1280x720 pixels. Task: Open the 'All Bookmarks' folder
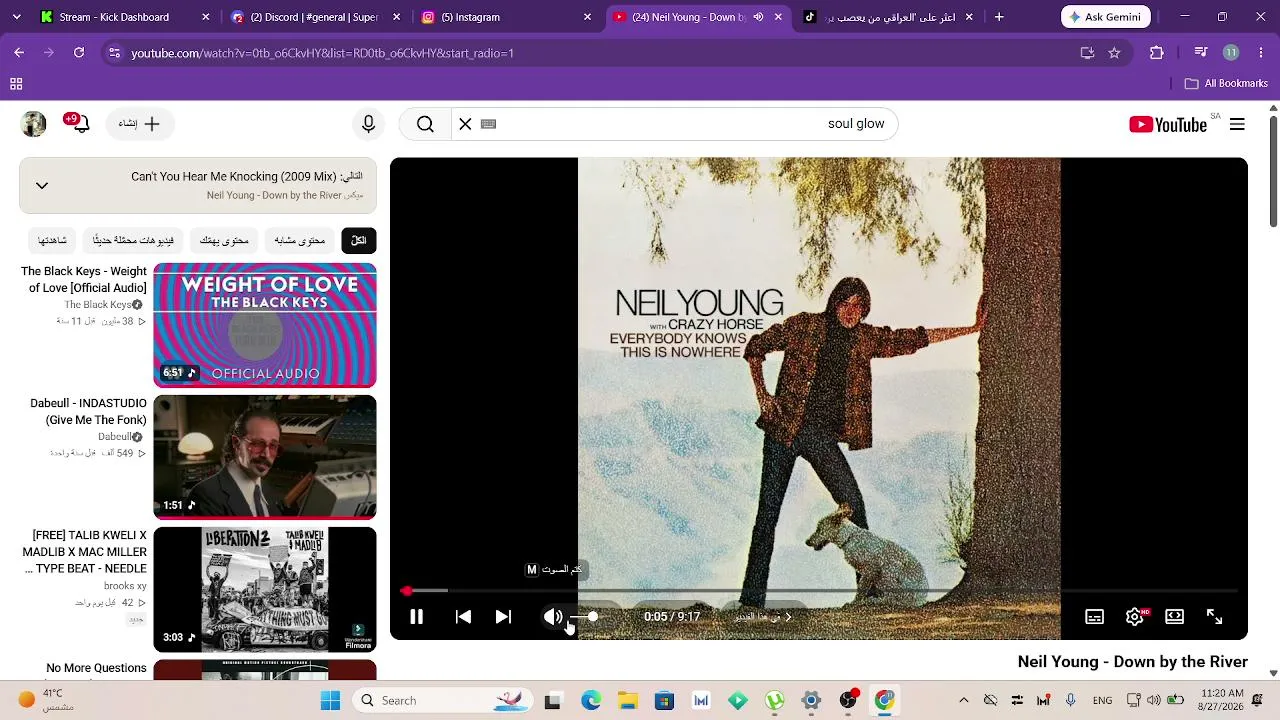pyautogui.click(x=1226, y=84)
